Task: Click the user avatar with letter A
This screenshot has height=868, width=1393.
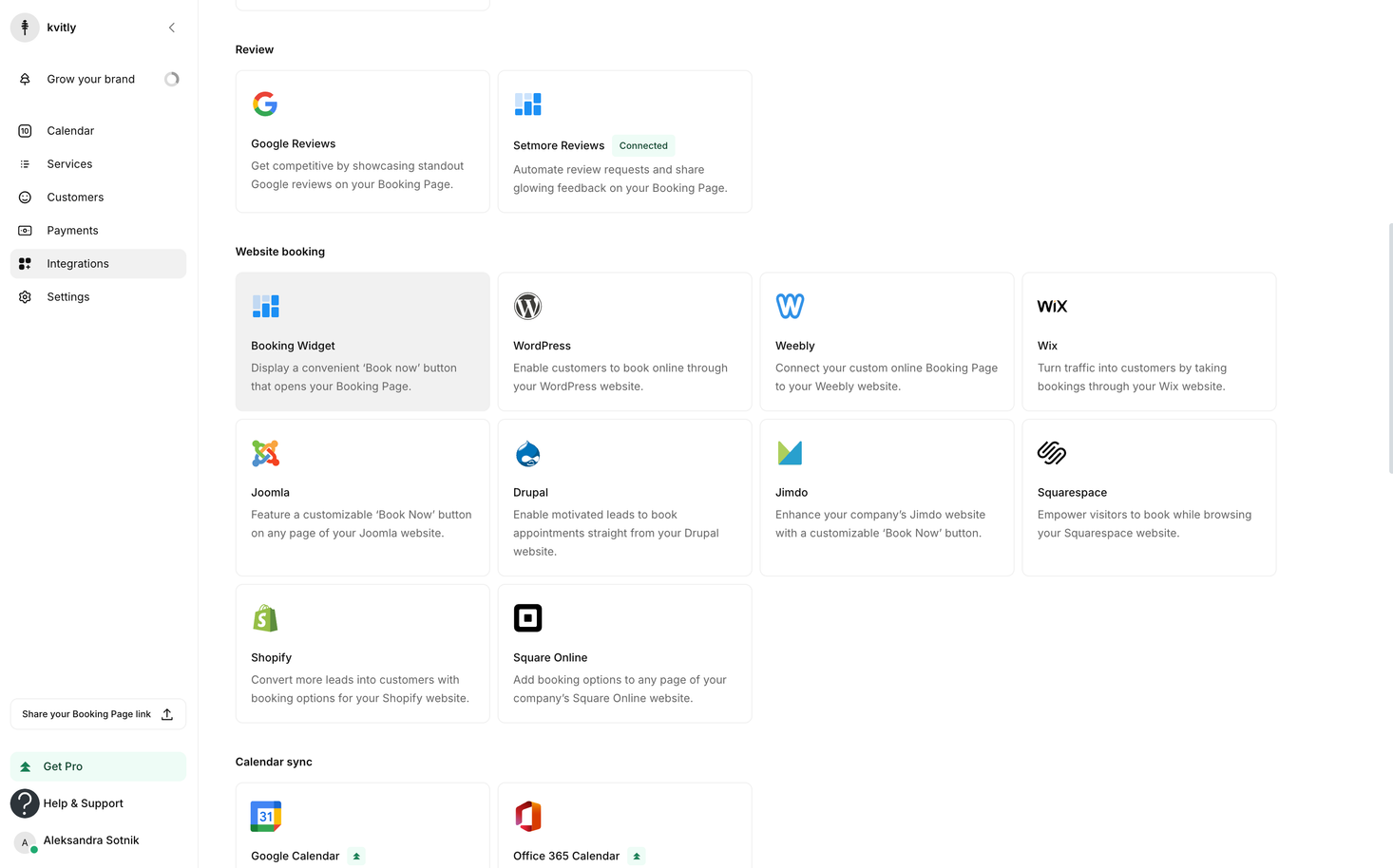Action: click(x=25, y=842)
